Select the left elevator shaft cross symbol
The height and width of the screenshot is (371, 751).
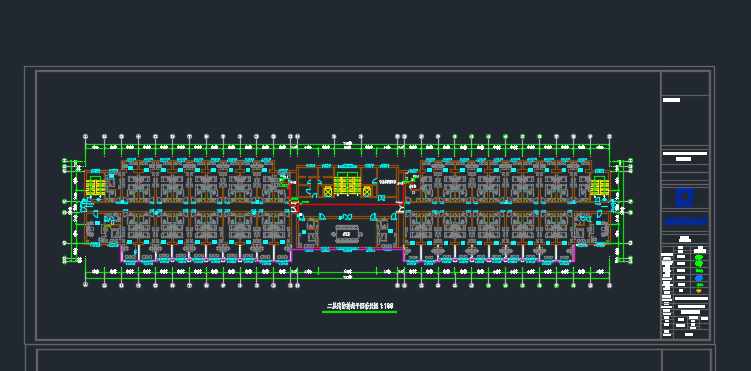pyautogui.click(x=328, y=192)
